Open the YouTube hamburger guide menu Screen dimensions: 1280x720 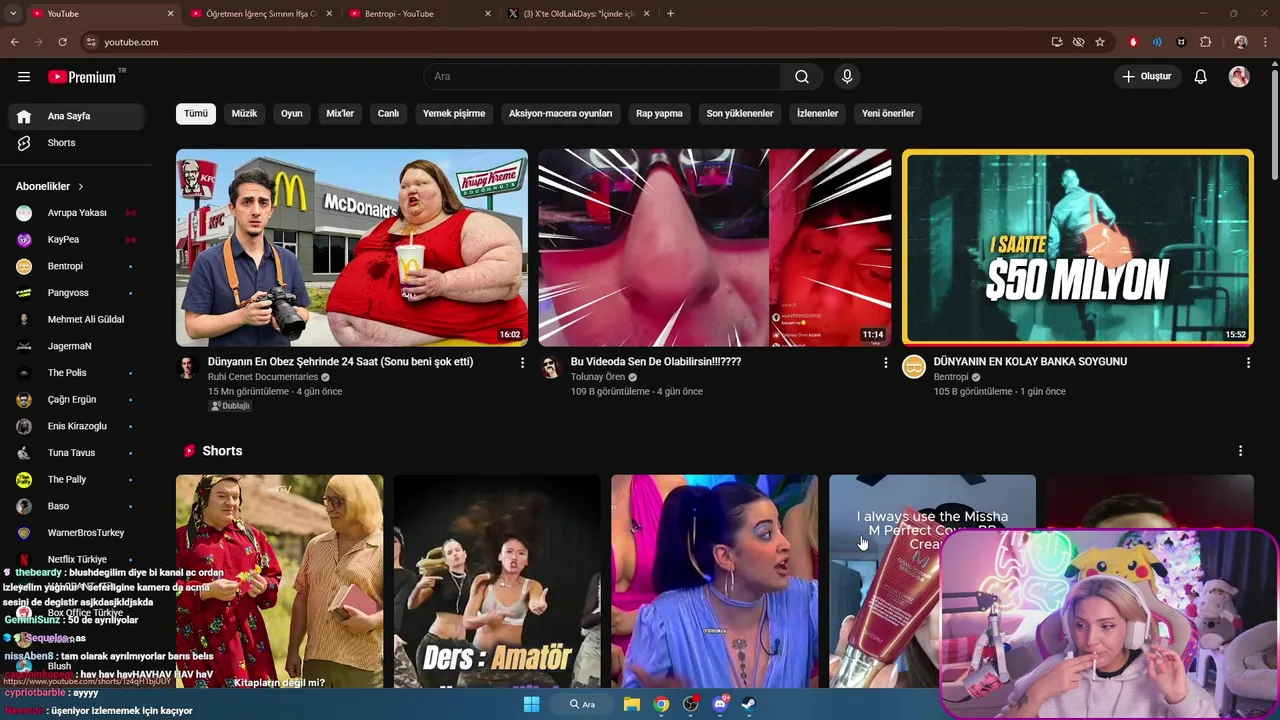pos(24,77)
